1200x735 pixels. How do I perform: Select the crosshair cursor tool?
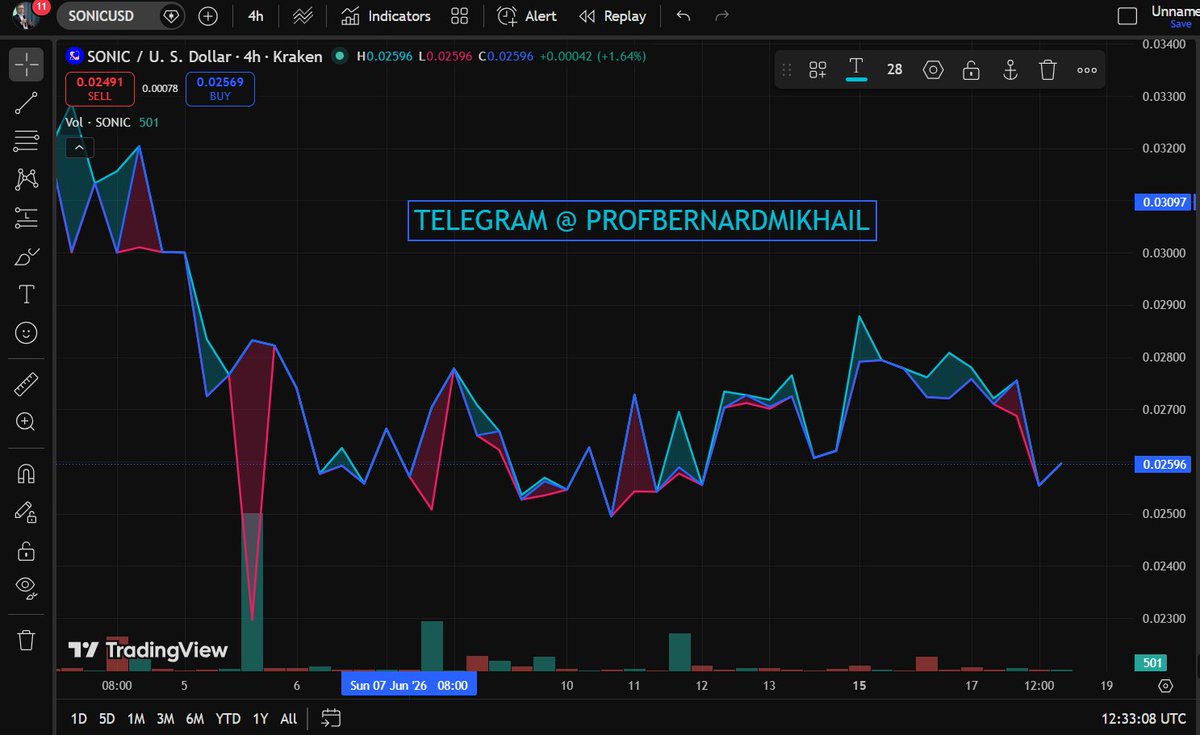(x=26, y=65)
